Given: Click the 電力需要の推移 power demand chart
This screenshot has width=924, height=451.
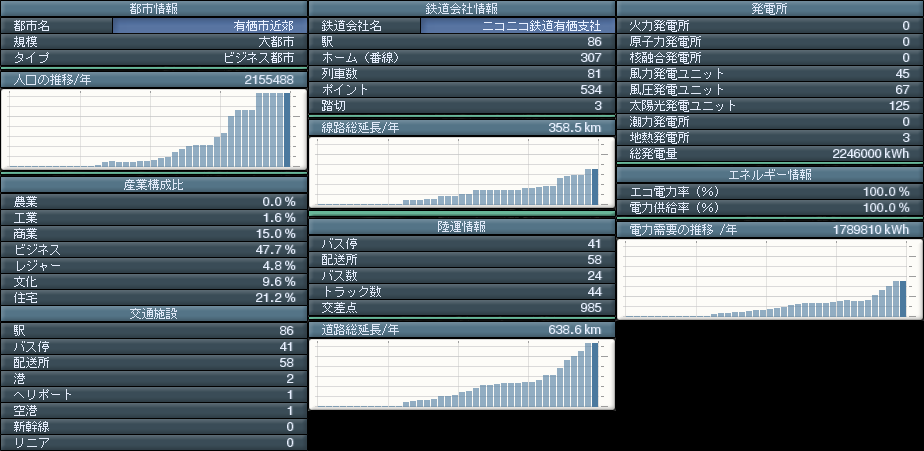Looking at the screenshot, I should pyautogui.click(x=769, y=279).
